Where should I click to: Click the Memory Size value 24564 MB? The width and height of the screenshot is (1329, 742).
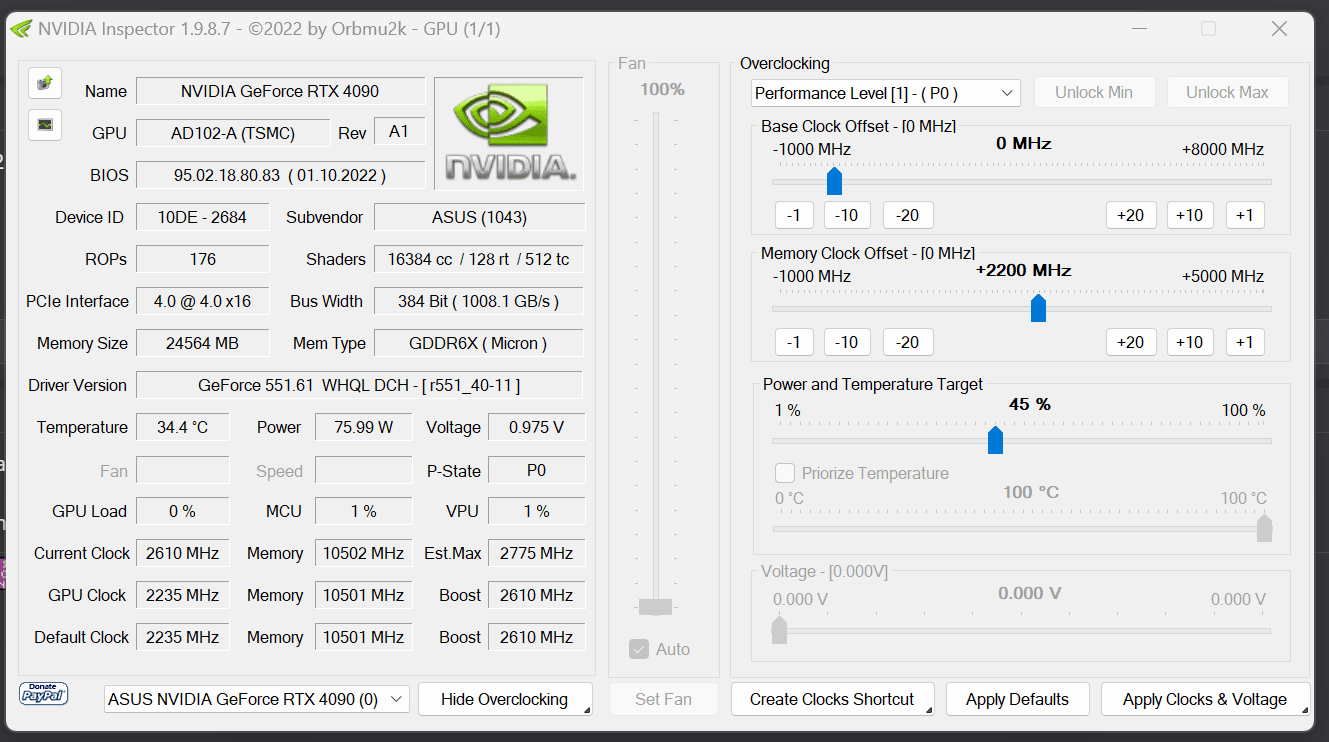tap(202, 343)
